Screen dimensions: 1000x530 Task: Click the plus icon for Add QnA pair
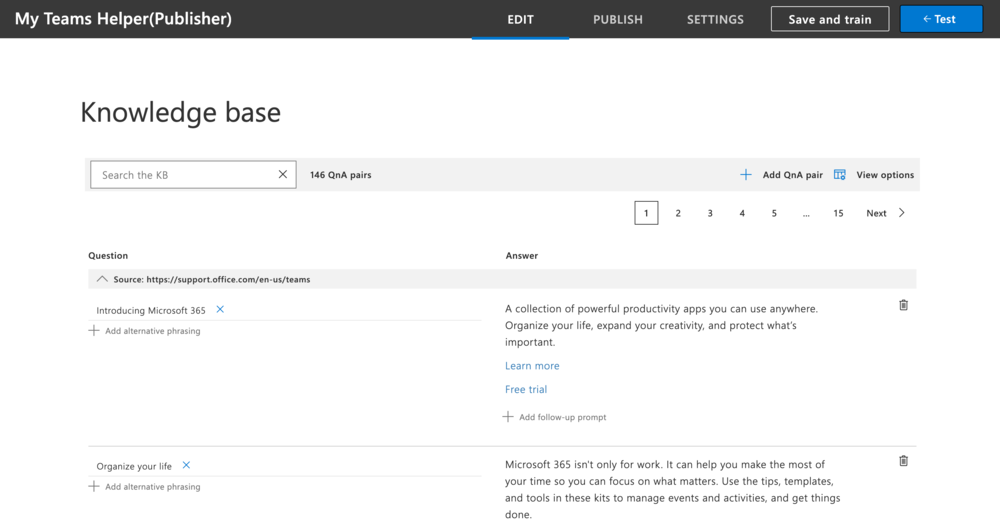click(746, 175)
